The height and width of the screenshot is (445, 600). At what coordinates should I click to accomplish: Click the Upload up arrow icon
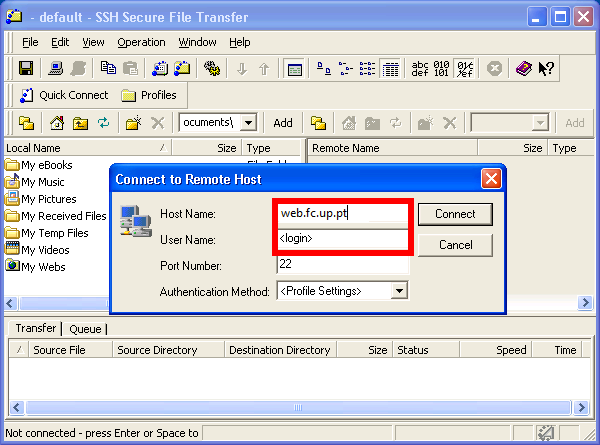[264, 69]
